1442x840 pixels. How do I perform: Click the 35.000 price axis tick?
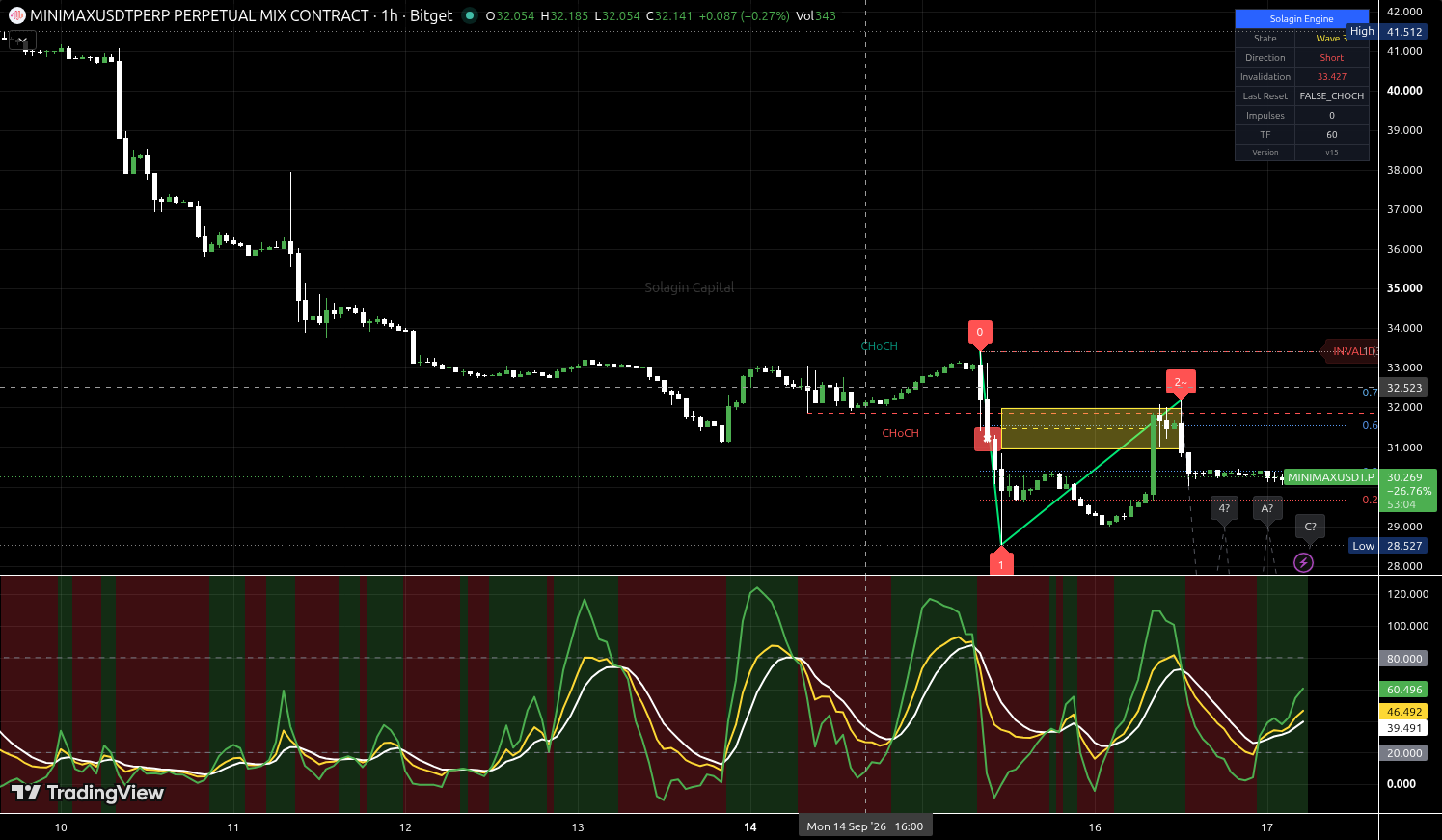1404,288
